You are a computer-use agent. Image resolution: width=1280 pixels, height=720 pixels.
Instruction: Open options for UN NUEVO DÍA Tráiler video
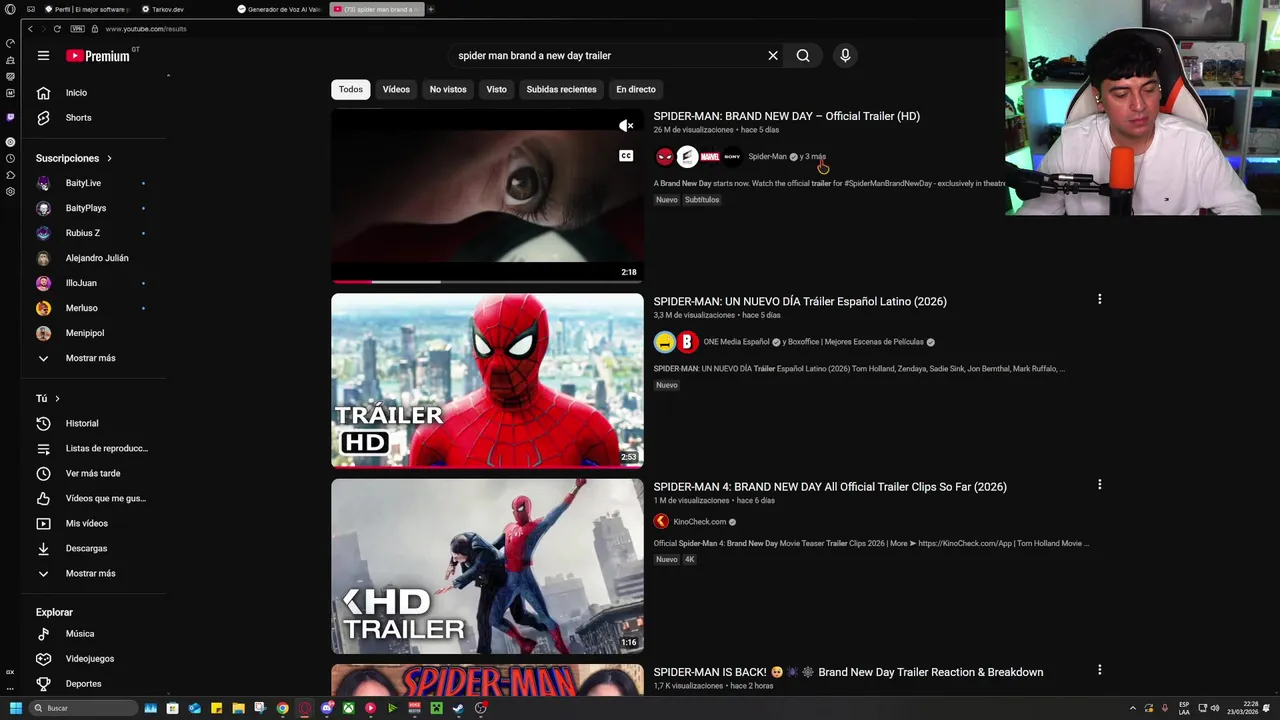1099,299
